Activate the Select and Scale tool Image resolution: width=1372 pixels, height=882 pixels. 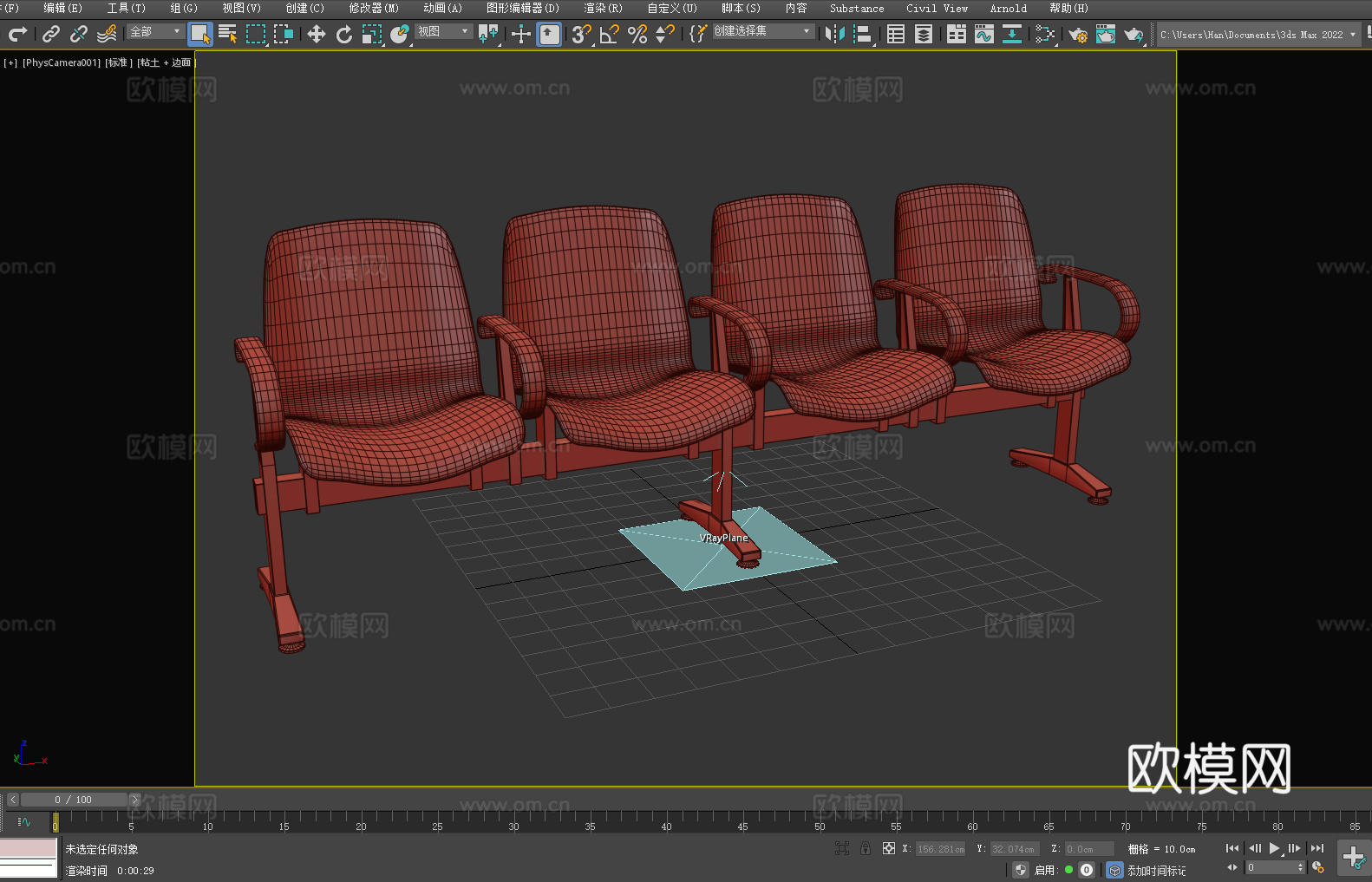tap(372, 34)
